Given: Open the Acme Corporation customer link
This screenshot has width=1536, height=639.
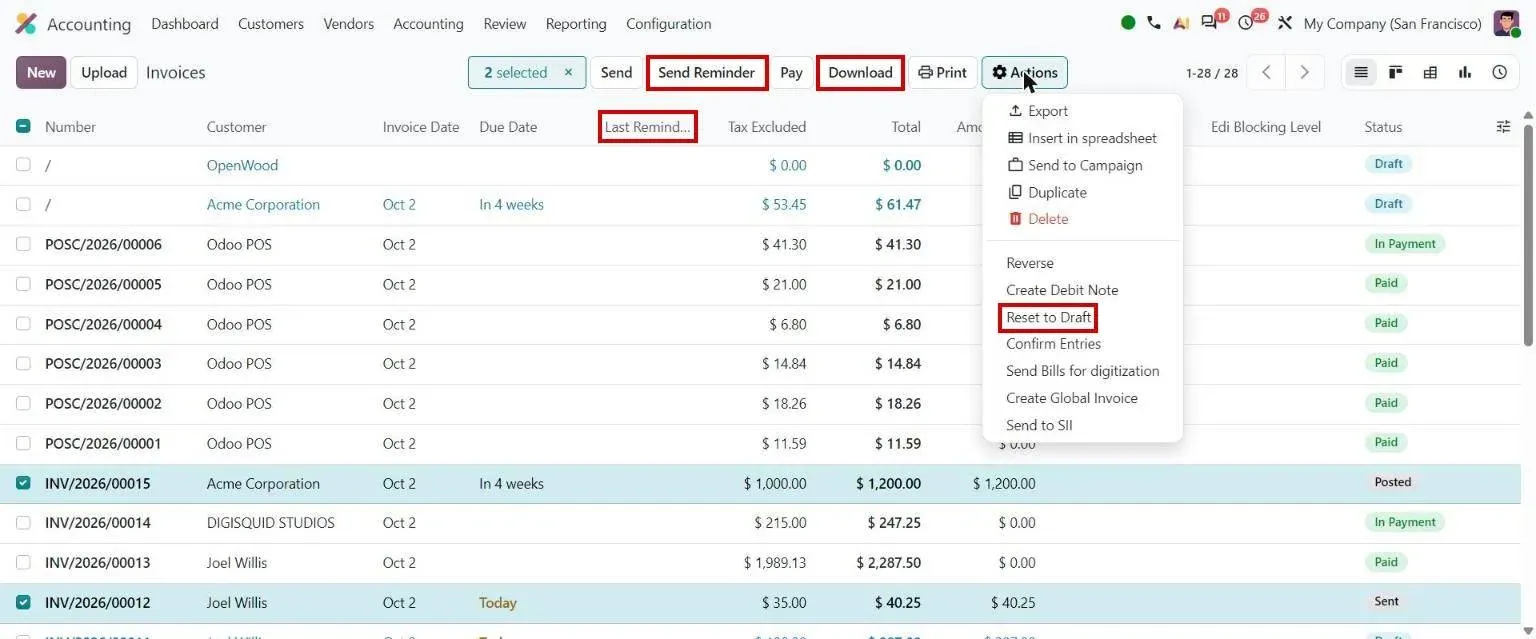Looking at the screenshot, I should point(263,204).
